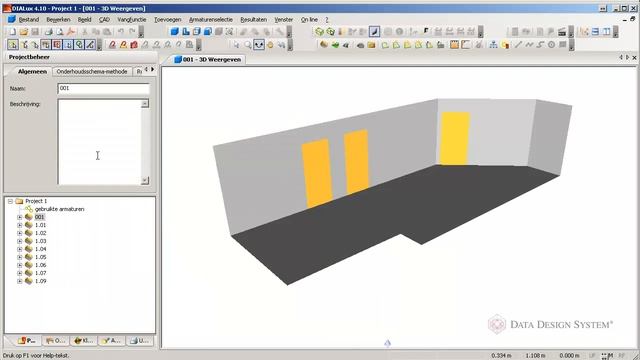Click the brown round object icon, lower toolbar
640x360 pixels.
tap(324, 44)
